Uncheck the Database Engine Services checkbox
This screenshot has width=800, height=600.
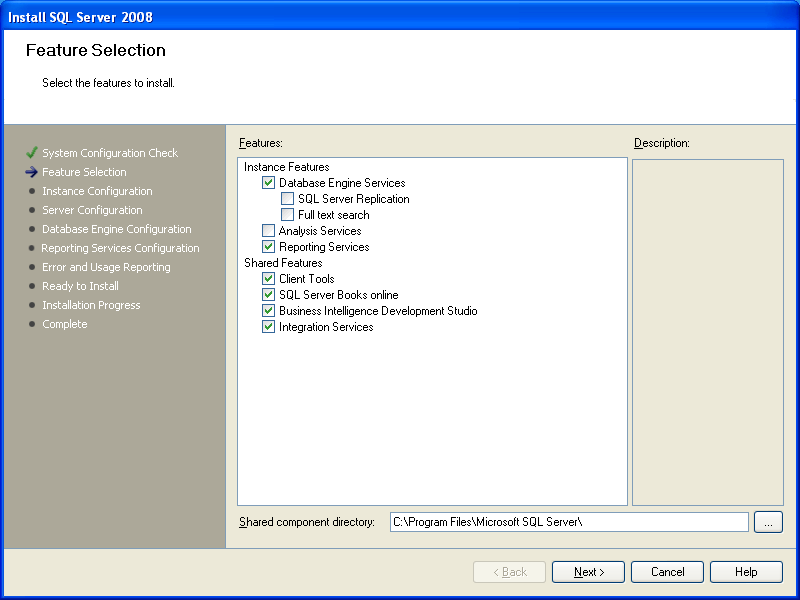point(268,183)
